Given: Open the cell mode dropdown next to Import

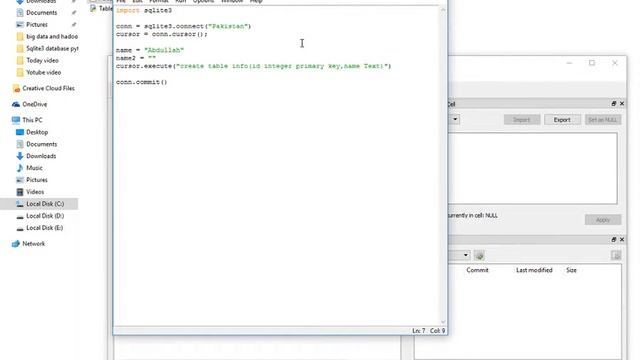Looking at the screenshot, I should (x=454, y=120).
